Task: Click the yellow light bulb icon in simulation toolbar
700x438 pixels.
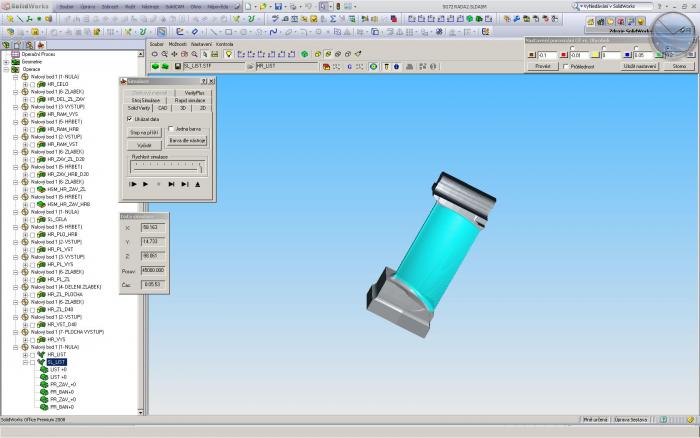Action: point(229,54)
